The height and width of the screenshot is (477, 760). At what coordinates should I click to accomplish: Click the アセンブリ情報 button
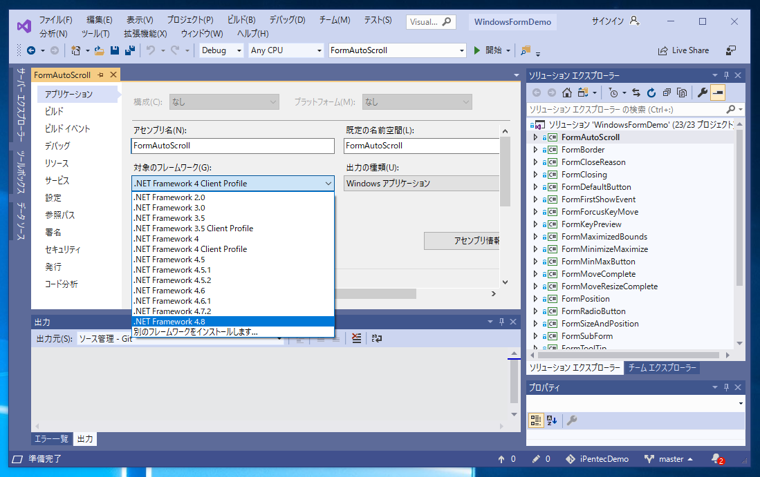tap(462, 241)
